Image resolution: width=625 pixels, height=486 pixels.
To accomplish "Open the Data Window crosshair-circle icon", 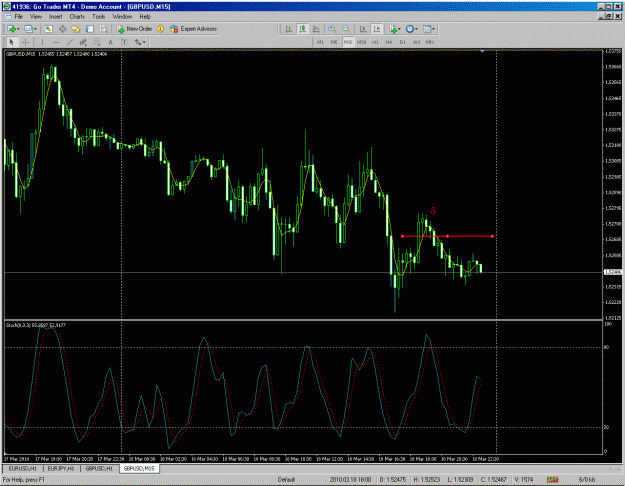I will point(63,29).
